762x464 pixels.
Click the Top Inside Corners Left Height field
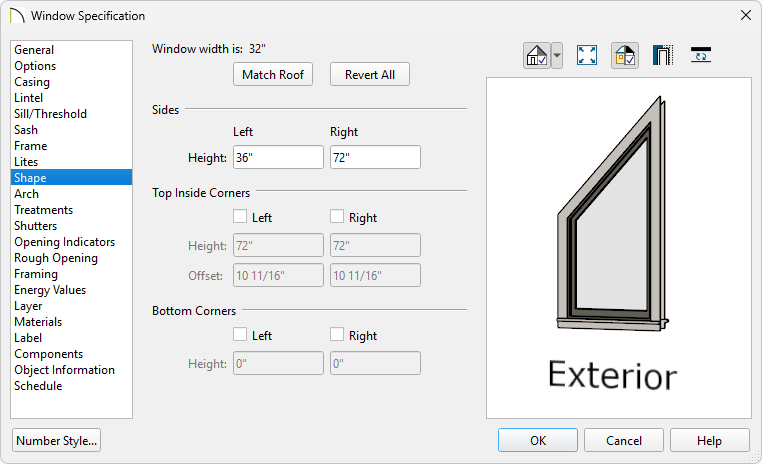[x=278, y=245]
